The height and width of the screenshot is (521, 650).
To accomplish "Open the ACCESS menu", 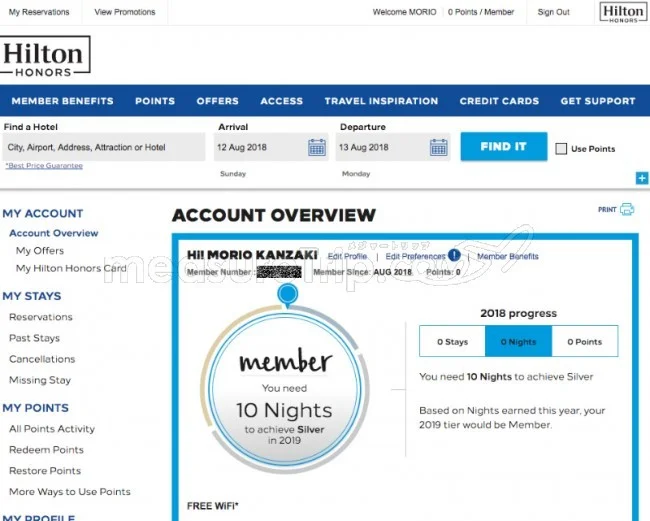I will point(282,101).
